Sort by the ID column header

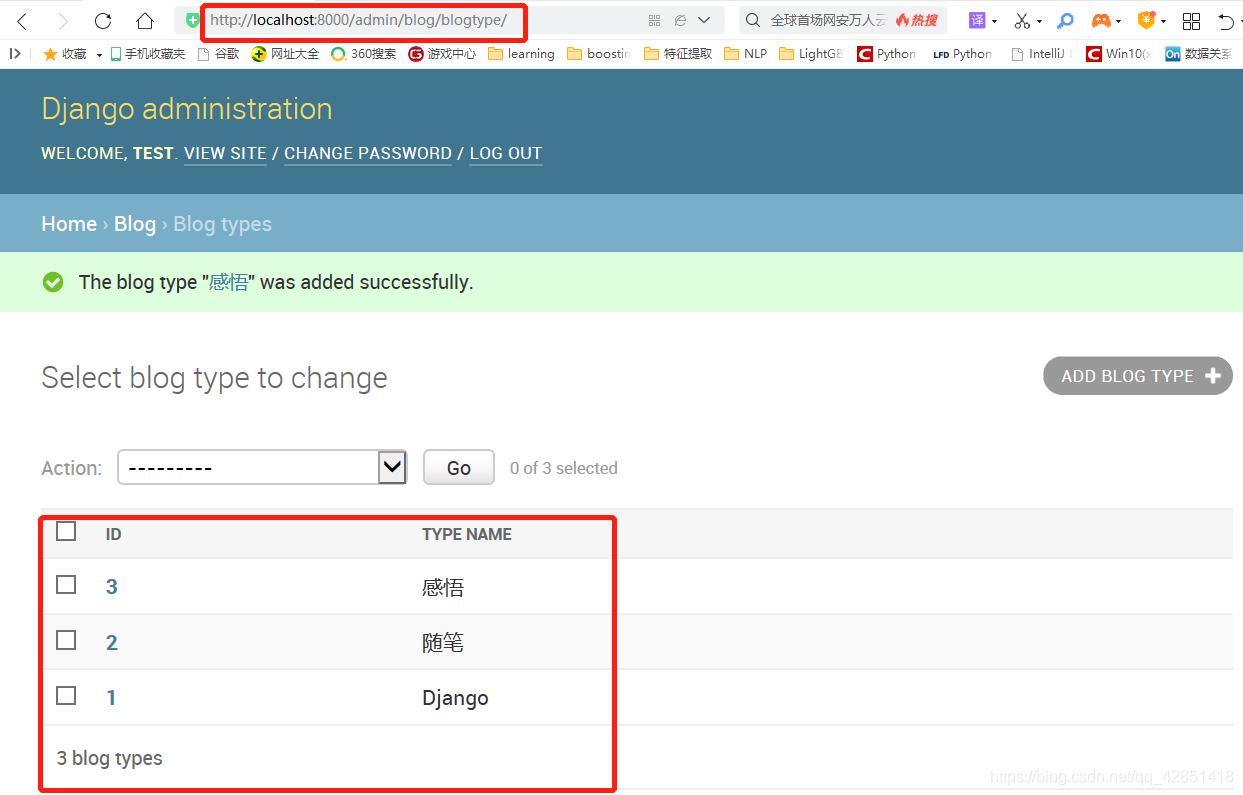click(114, 534)
